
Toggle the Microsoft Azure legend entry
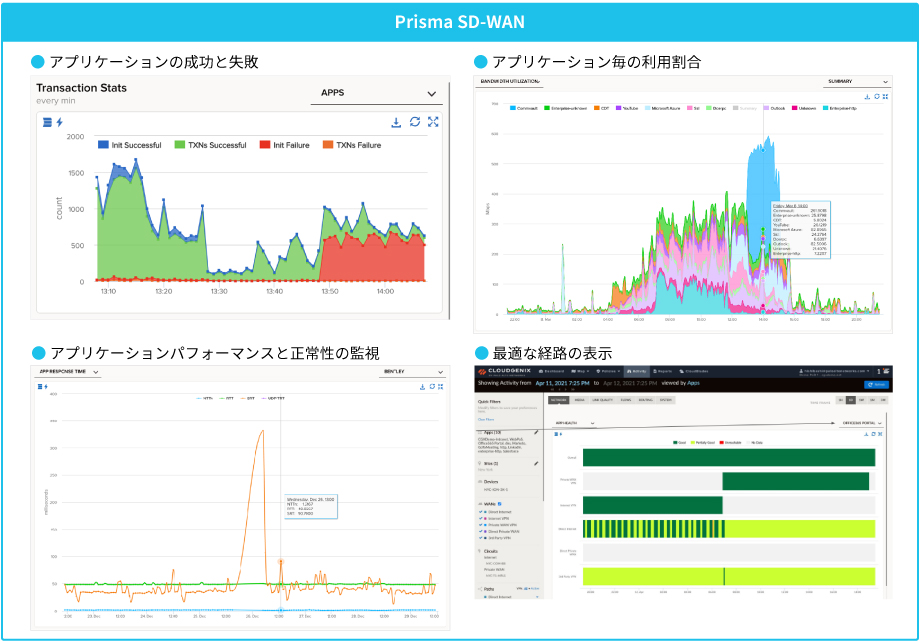[x=662, y=108]
